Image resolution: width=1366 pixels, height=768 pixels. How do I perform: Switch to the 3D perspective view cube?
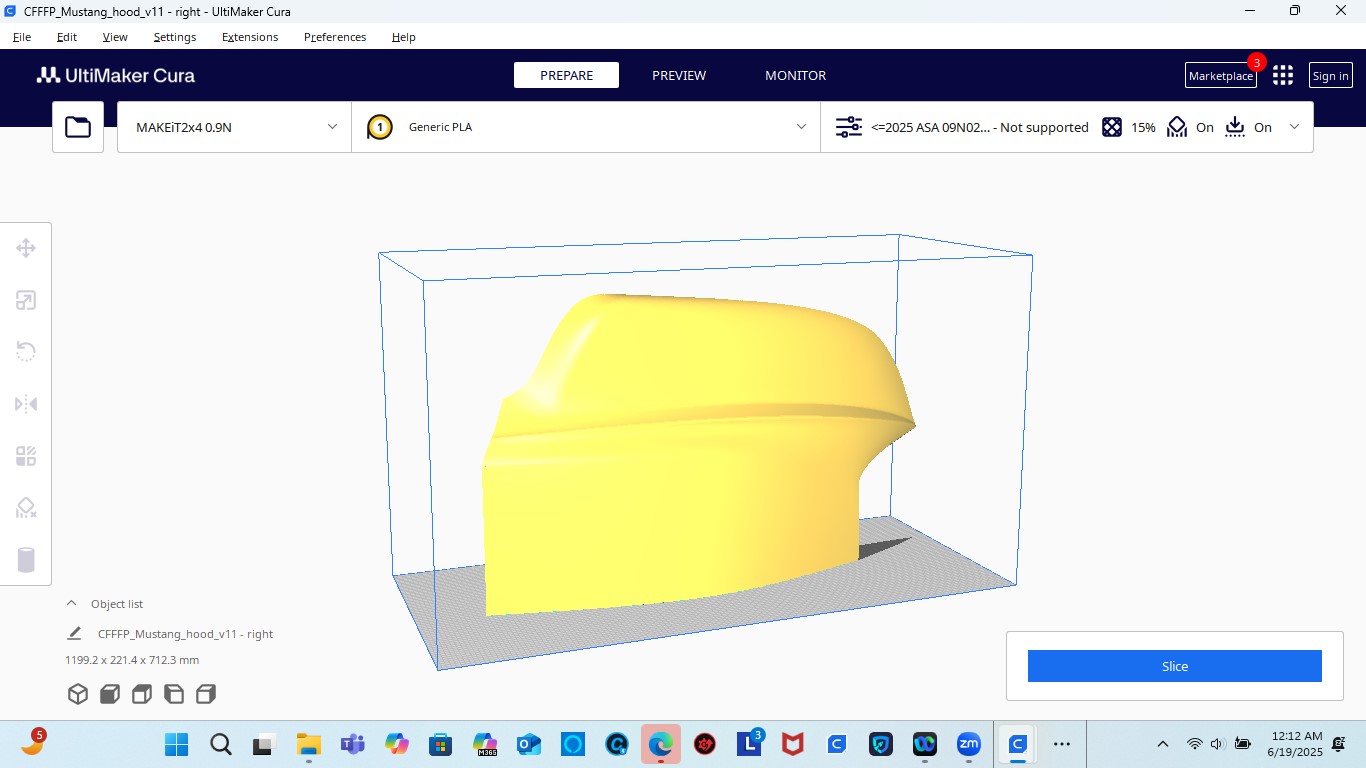[x=78, y=694]
